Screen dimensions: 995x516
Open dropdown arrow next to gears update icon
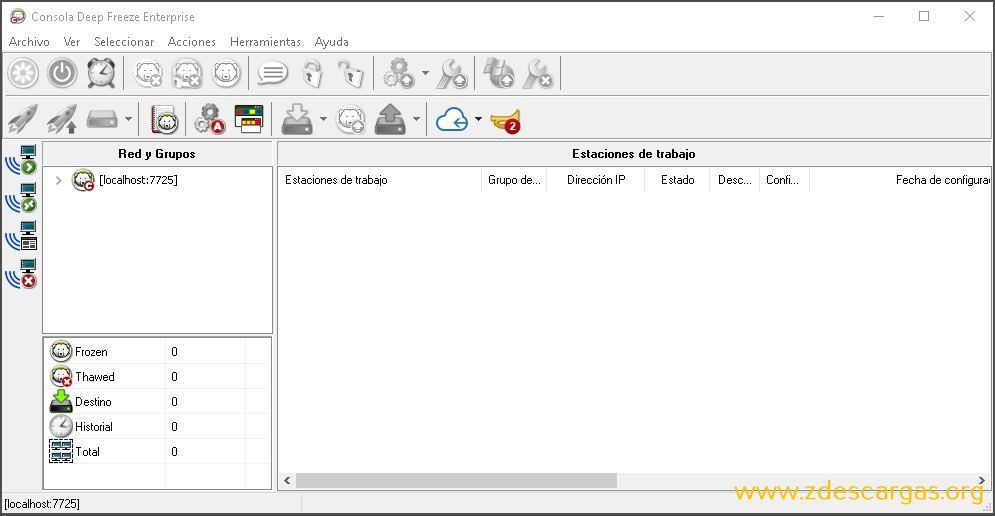pos(425,74)
